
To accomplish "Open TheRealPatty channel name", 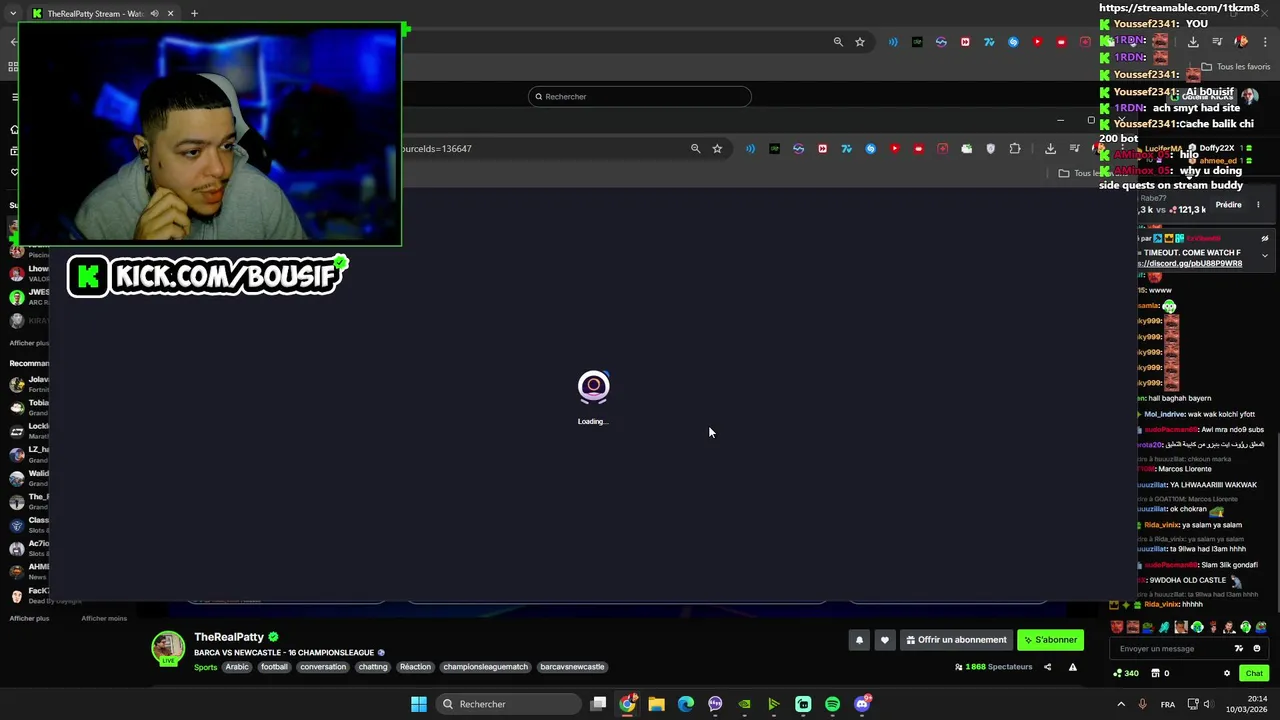I will click(x=229, y=637).
